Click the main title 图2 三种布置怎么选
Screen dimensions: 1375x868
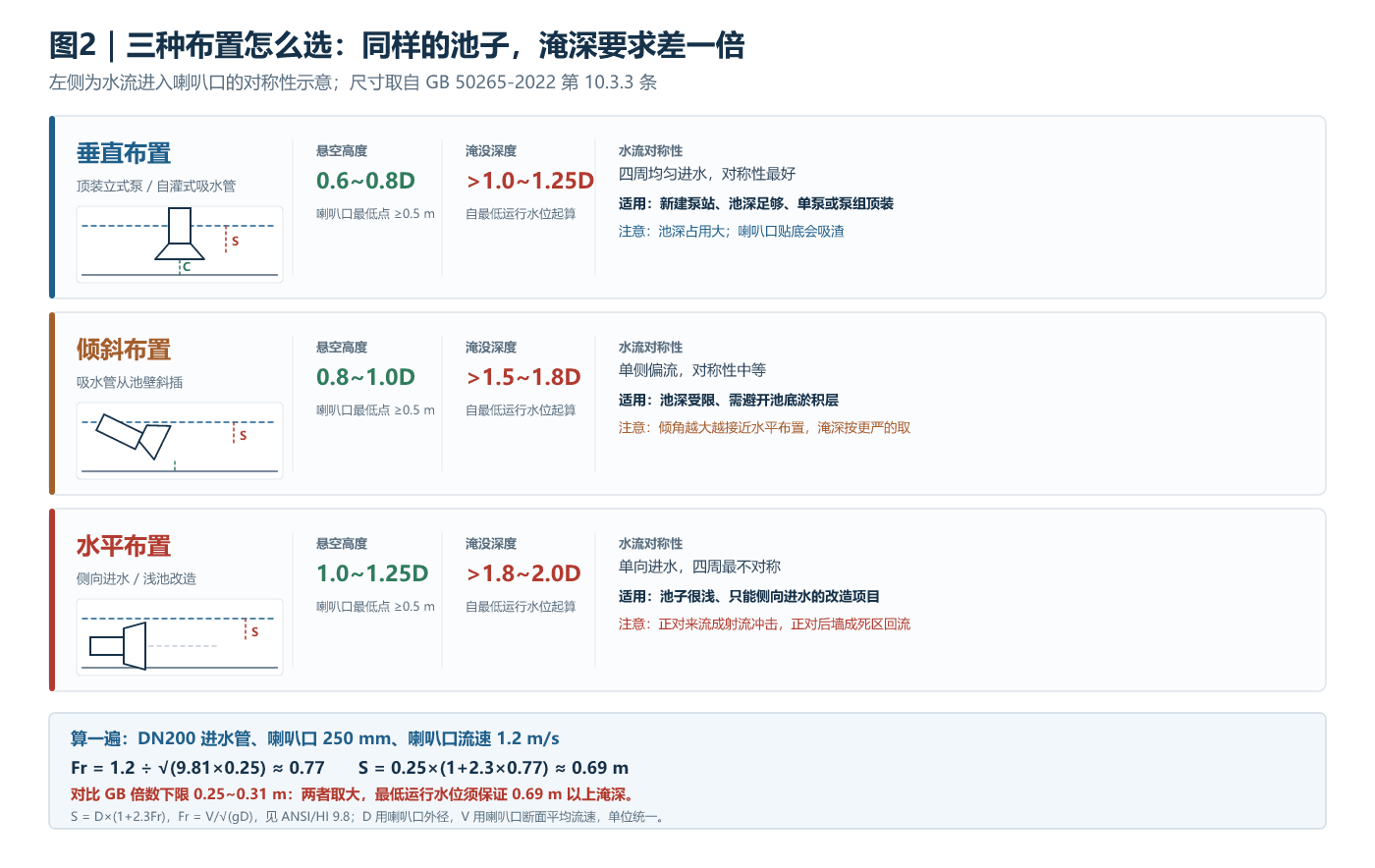(397, 45)
